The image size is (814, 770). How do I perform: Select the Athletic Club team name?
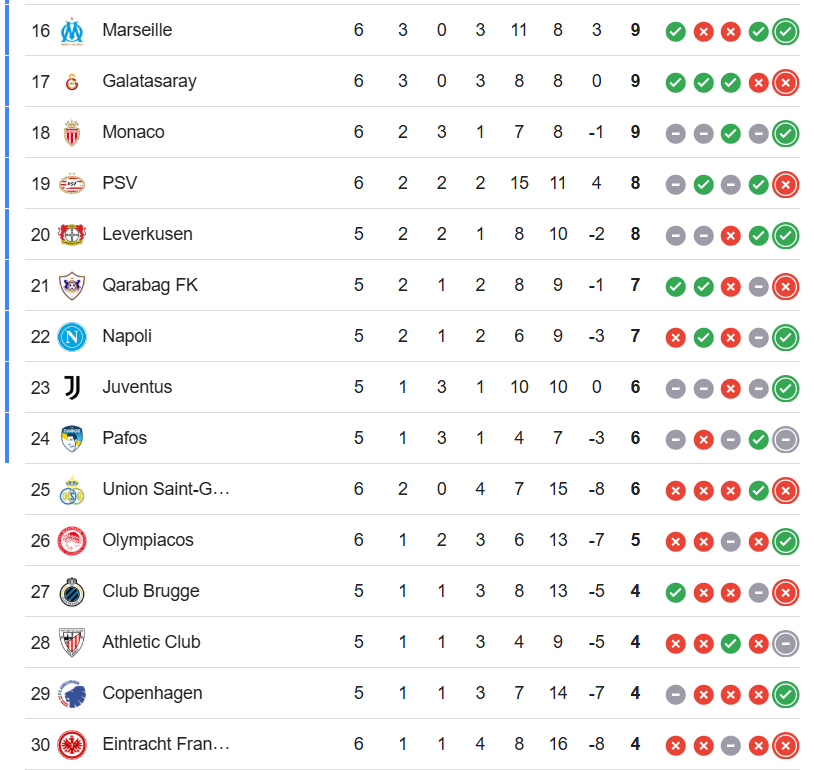click(x=151, y=642)
